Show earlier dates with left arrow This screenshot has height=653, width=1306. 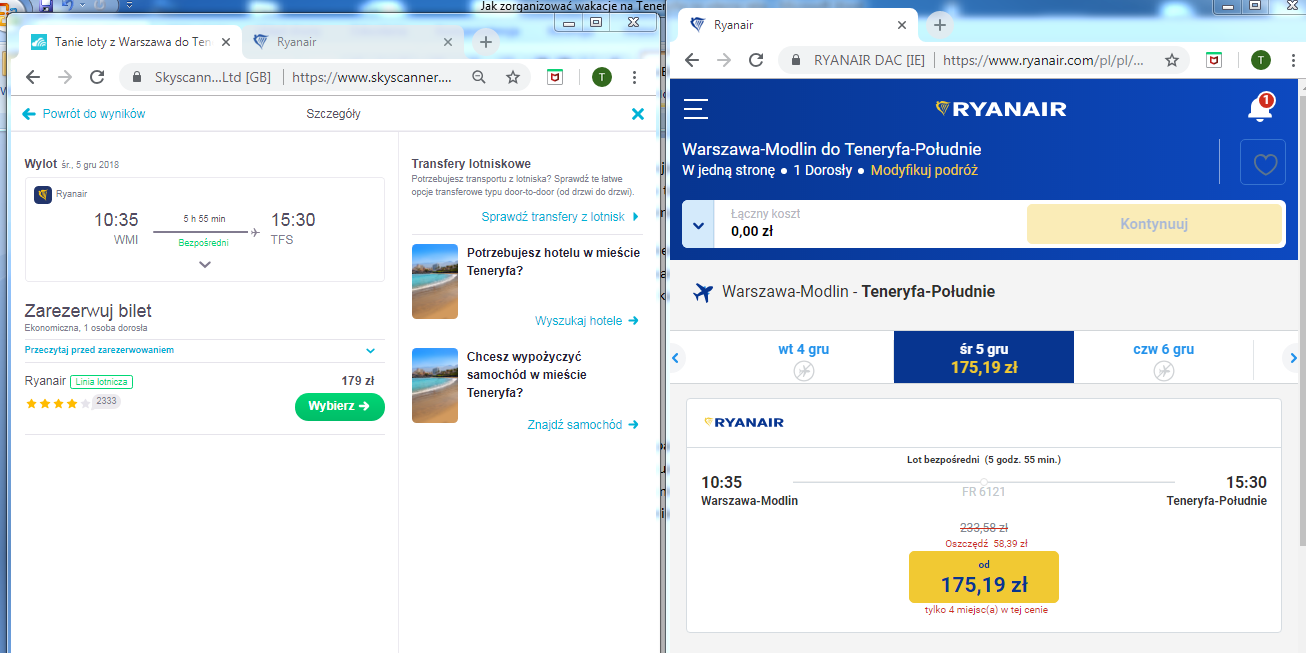(x=676, y=357)
